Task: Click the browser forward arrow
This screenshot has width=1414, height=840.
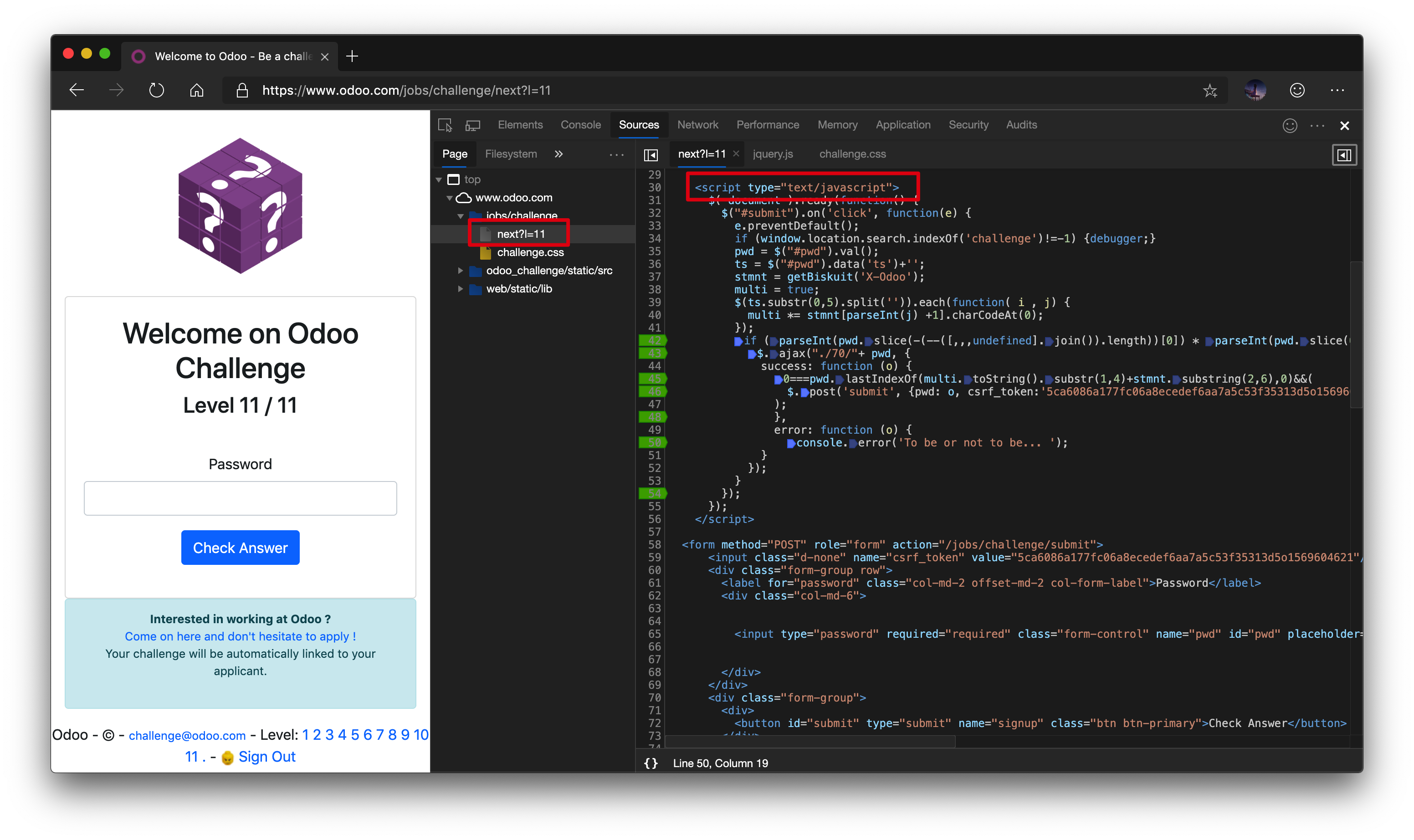Action: [117, 90]
